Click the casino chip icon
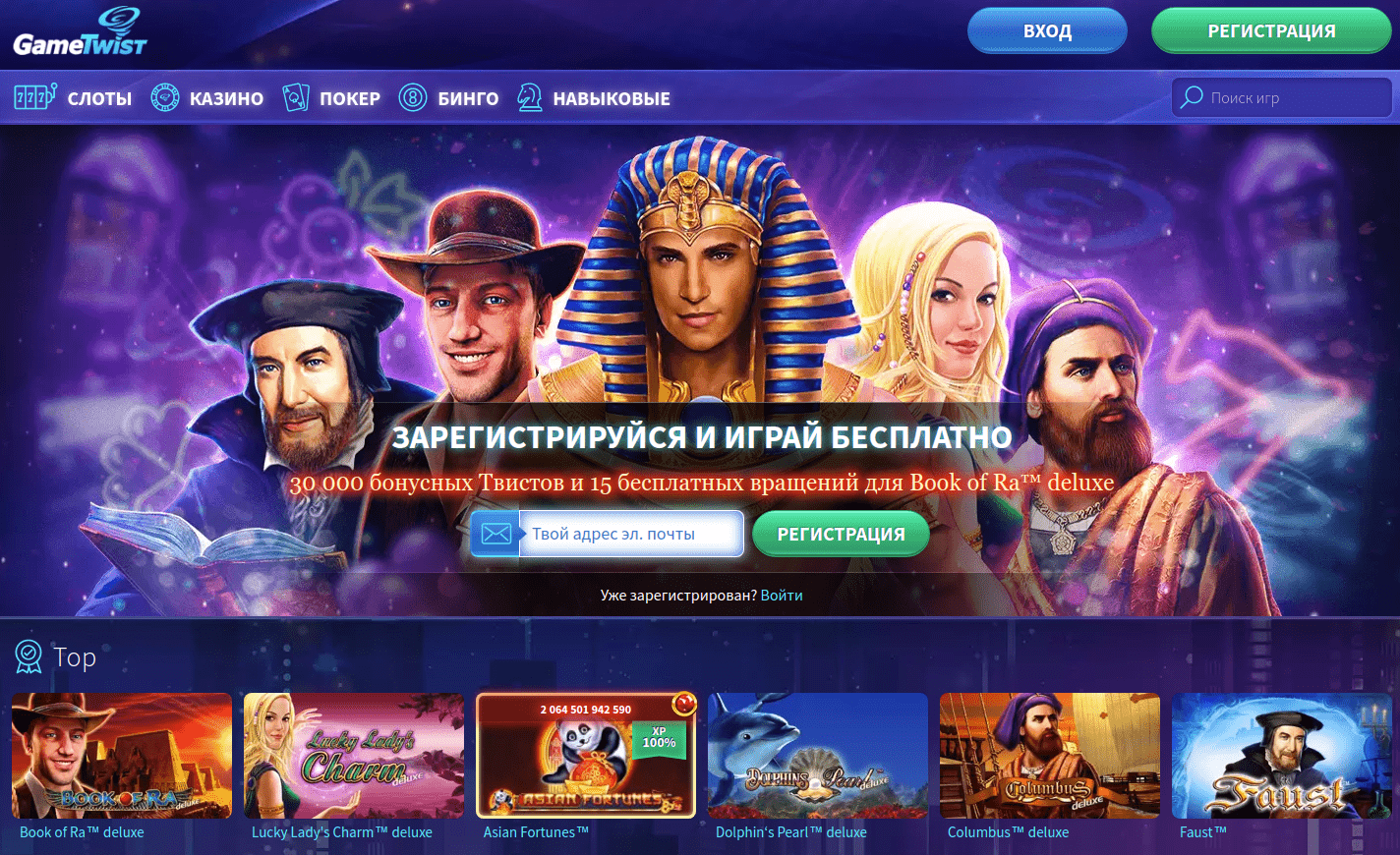The height and width of the screenshot is (855, 1400). tap(165, 97)
